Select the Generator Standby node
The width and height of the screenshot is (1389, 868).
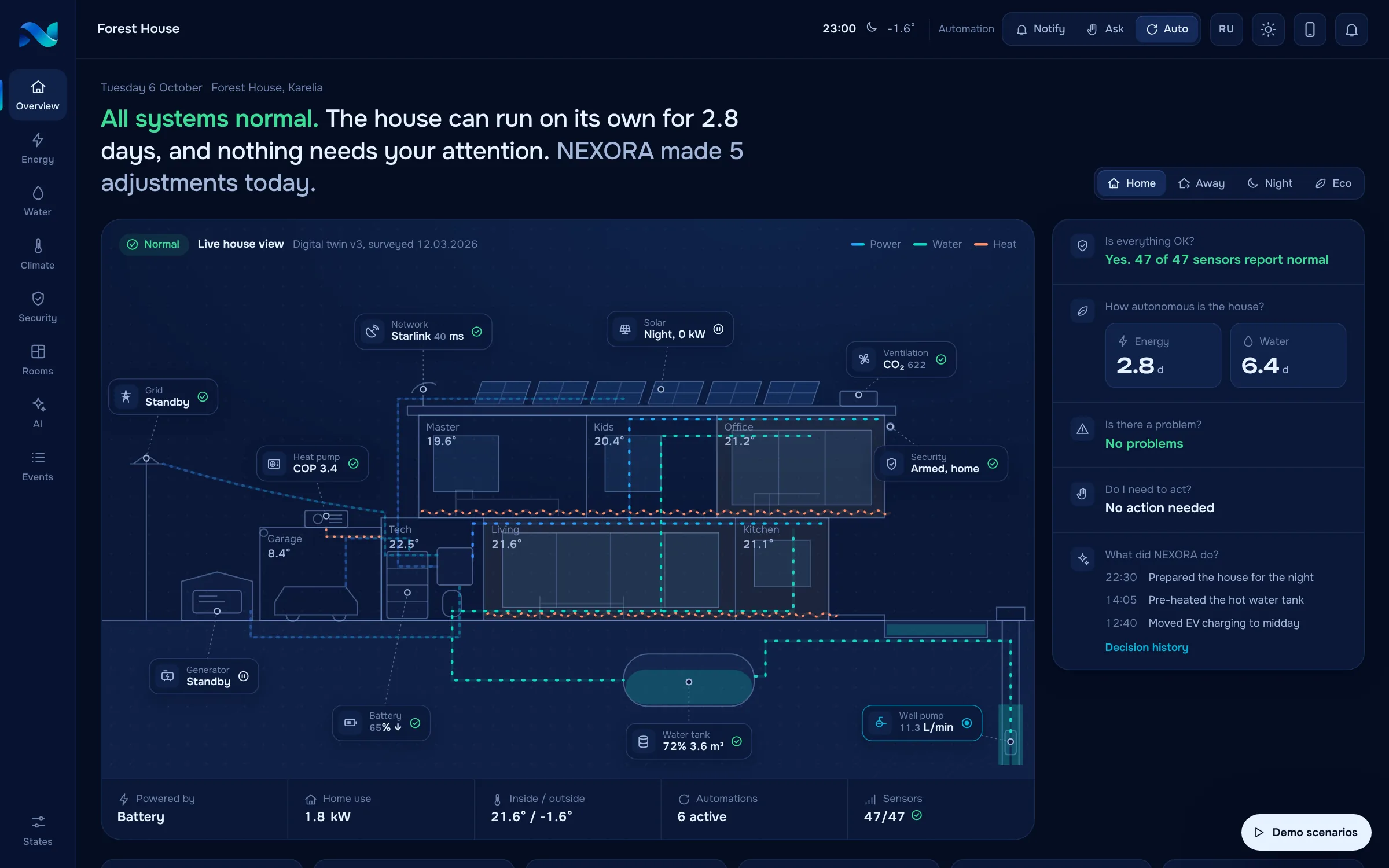pos(204,676)
